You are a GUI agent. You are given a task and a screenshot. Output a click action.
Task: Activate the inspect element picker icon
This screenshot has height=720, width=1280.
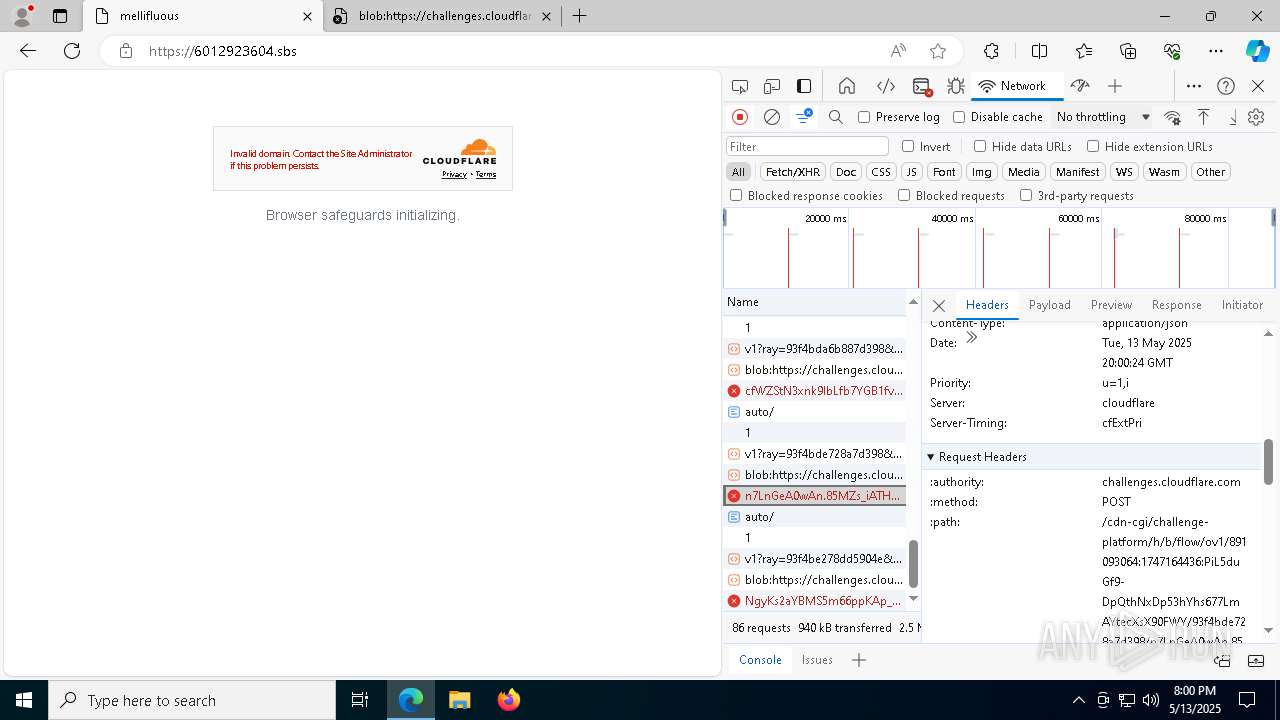[740, 86]
